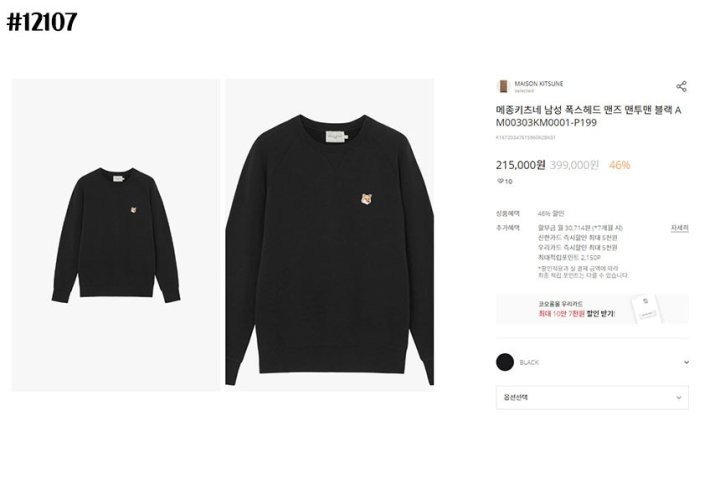Click the product title with code M00303KM0001-P199
Screen dimensions: 720x493
coord(589,116)
